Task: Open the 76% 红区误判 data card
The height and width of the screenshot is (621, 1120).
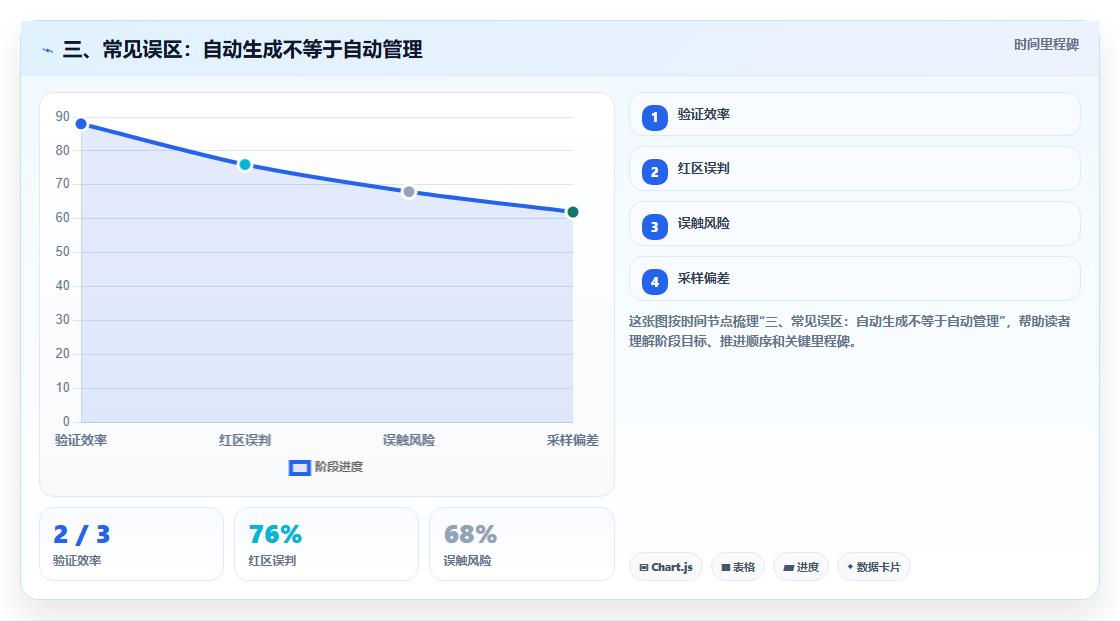Action: point(326,544)
